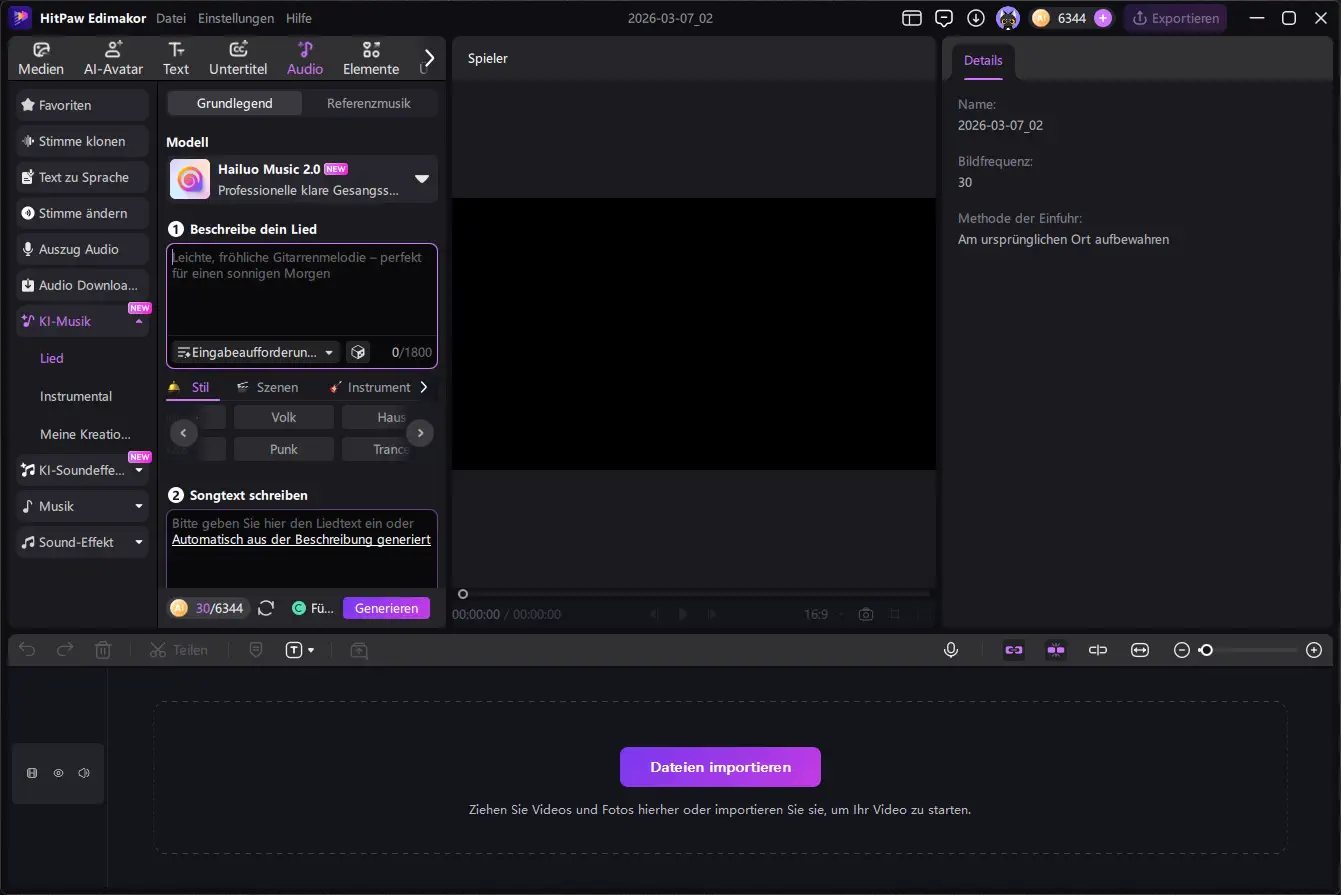Toggle track visibility eye icon
This screenshot has width=1341, height=895.
pos(58,773)
